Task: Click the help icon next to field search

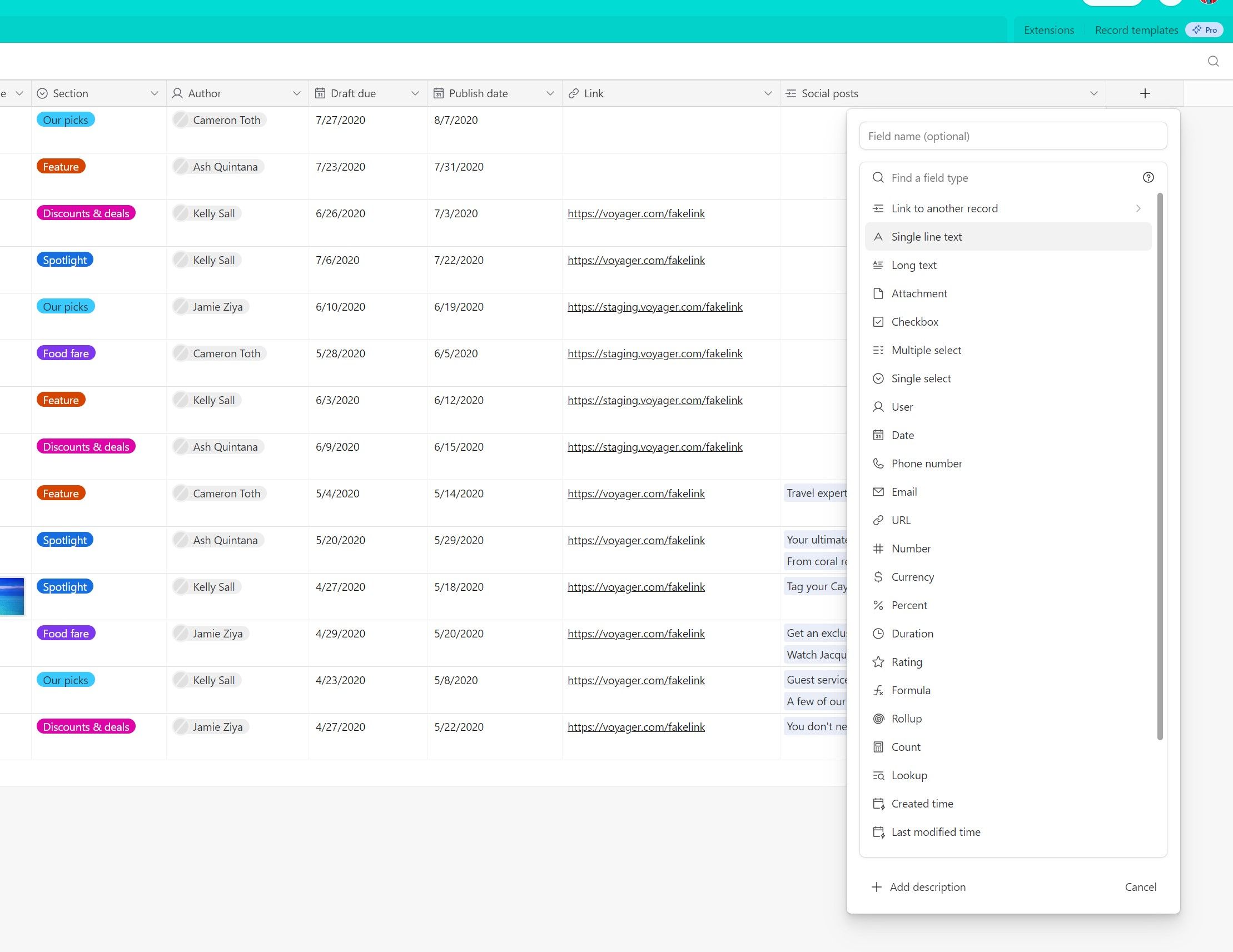Action: (1149, 177)
